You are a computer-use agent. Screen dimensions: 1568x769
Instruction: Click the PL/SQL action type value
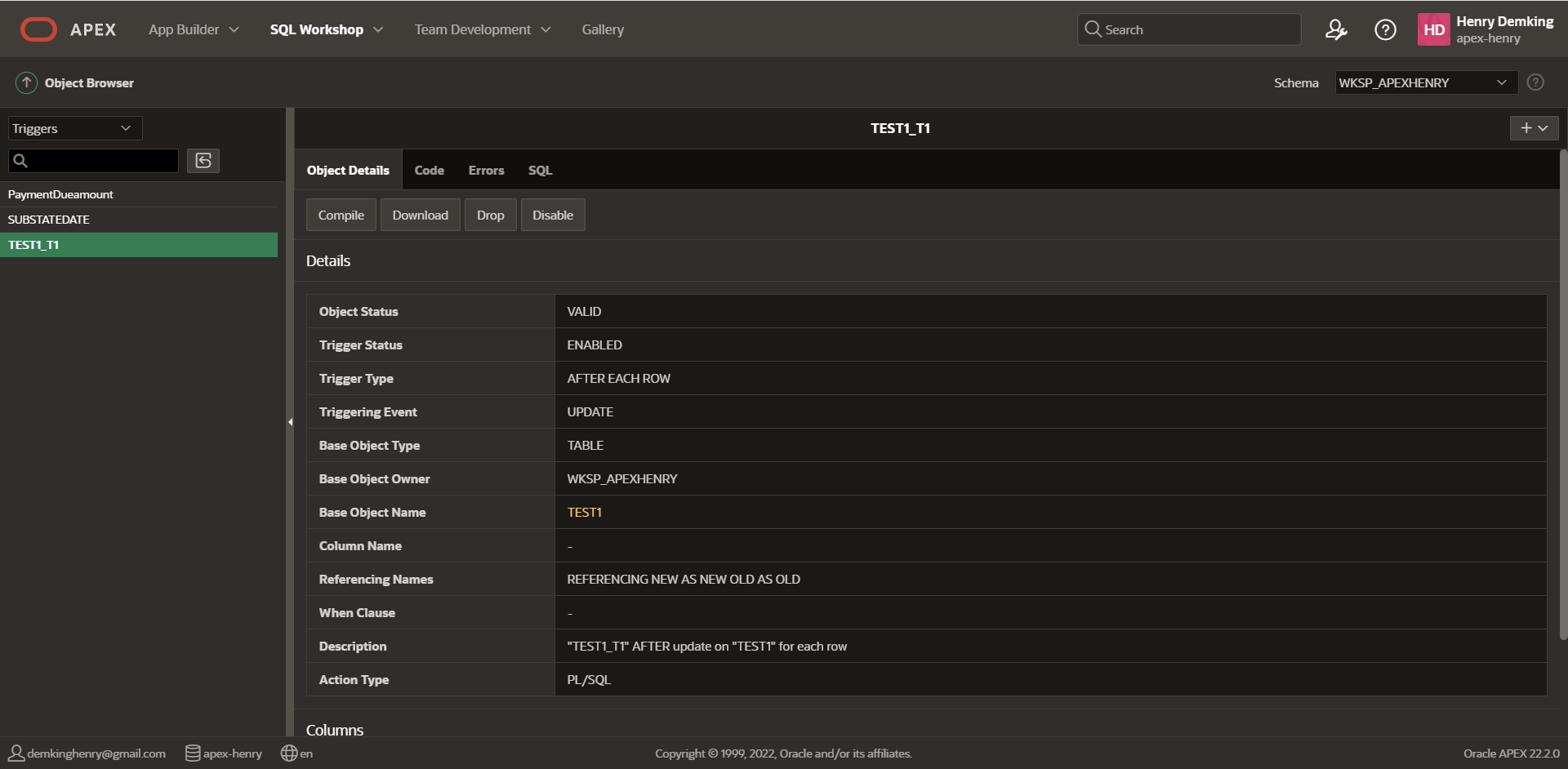589,679
